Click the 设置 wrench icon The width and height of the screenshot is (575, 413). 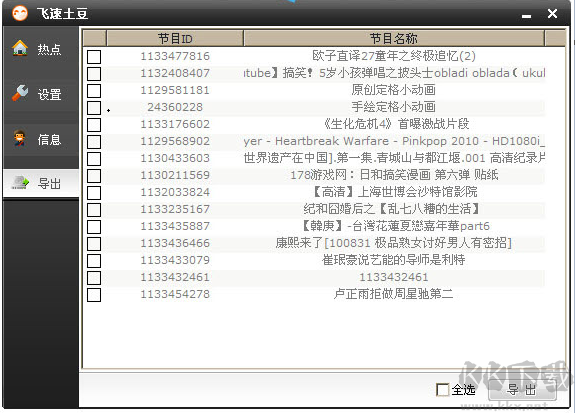tap(20, 93)
